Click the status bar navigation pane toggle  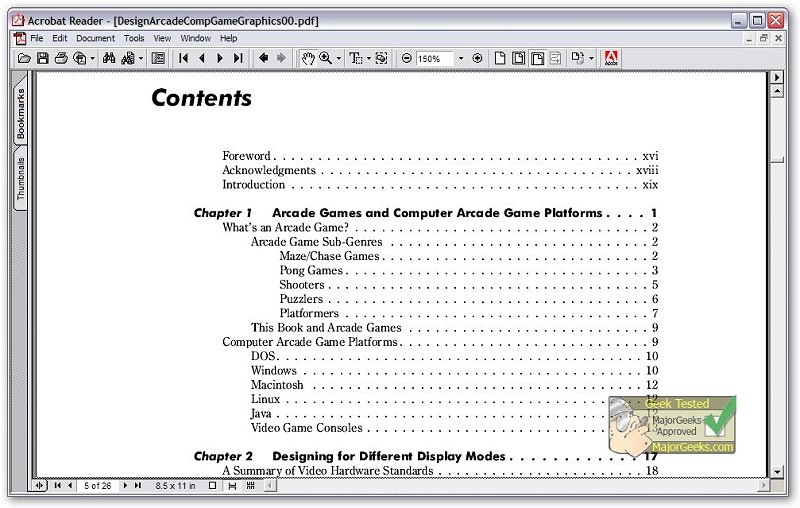click(39, 486)
